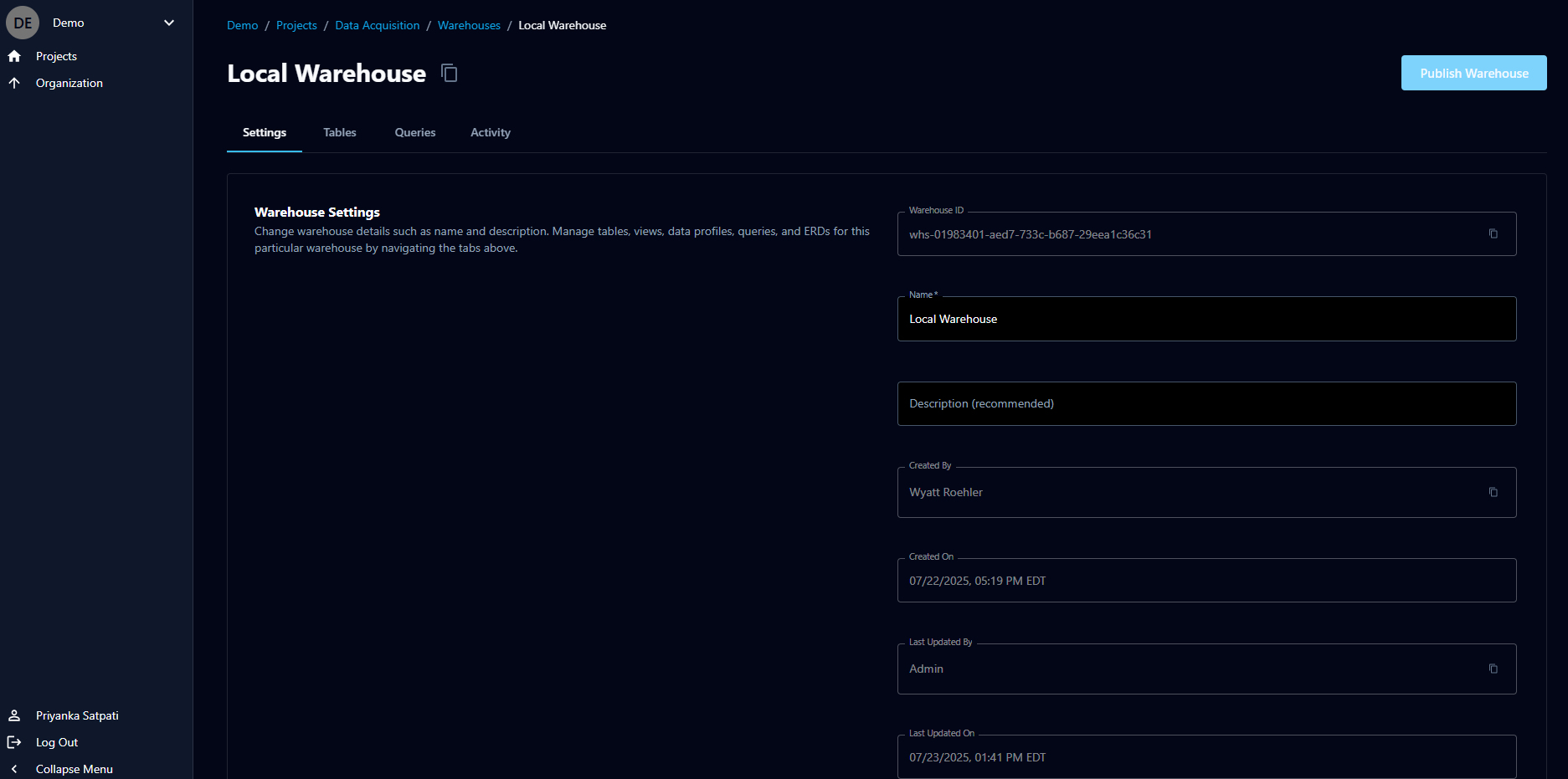Expand the Demo organization dropdown chevron

point(169,23)
